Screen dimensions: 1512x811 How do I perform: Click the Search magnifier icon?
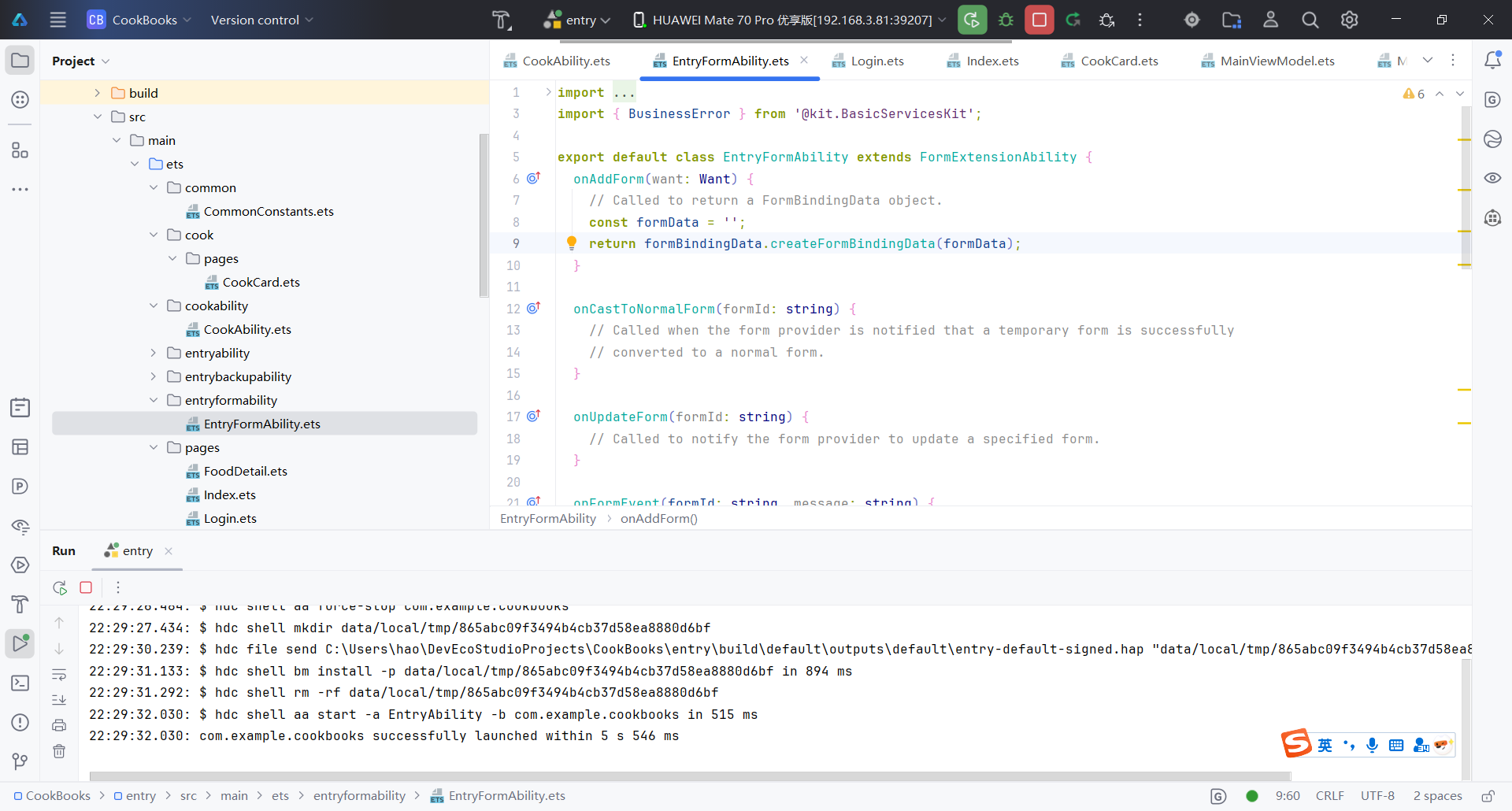click(1310, 20)
